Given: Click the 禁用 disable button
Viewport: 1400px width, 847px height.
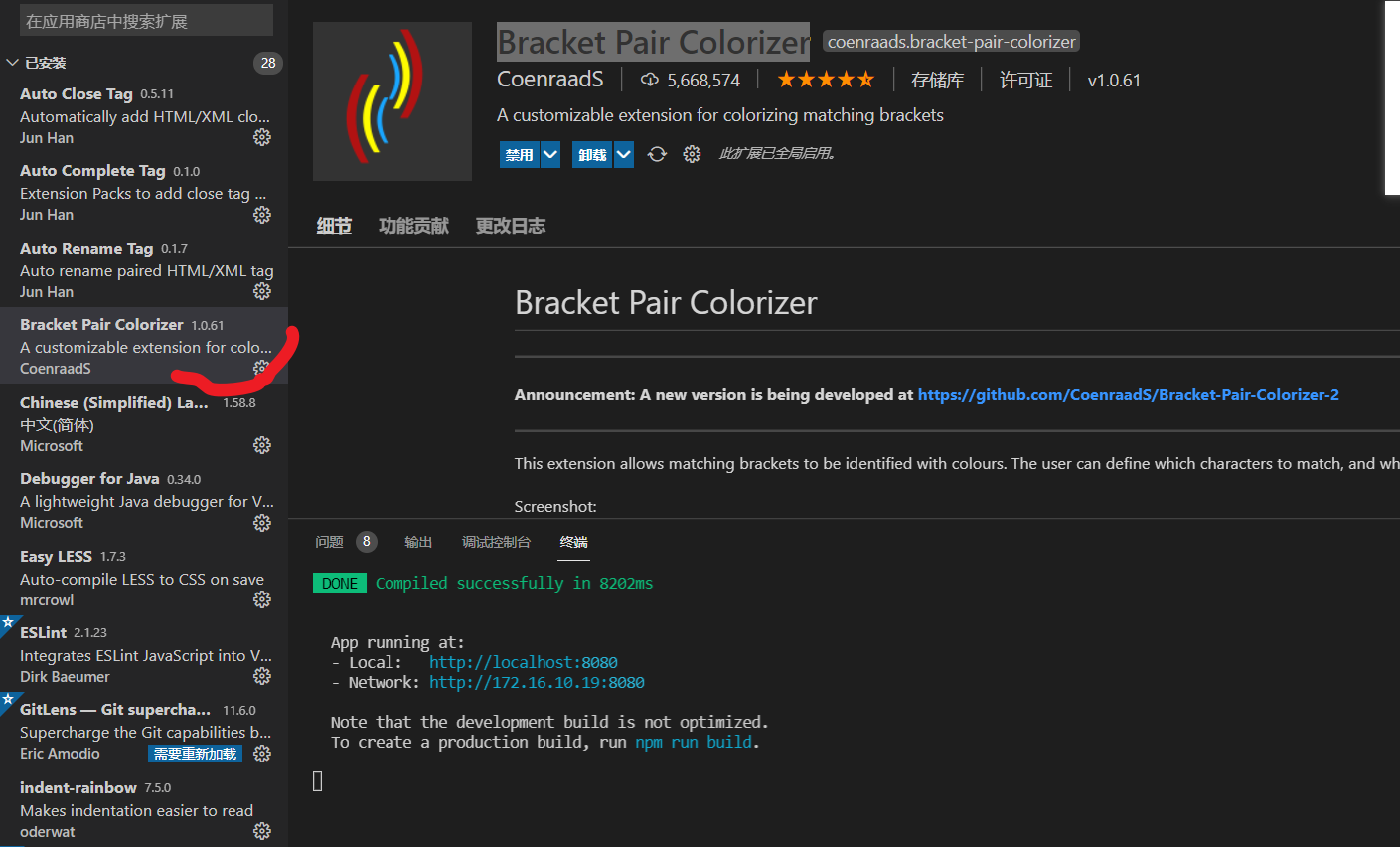Looking at the screenshot, I should click(519, 154).
